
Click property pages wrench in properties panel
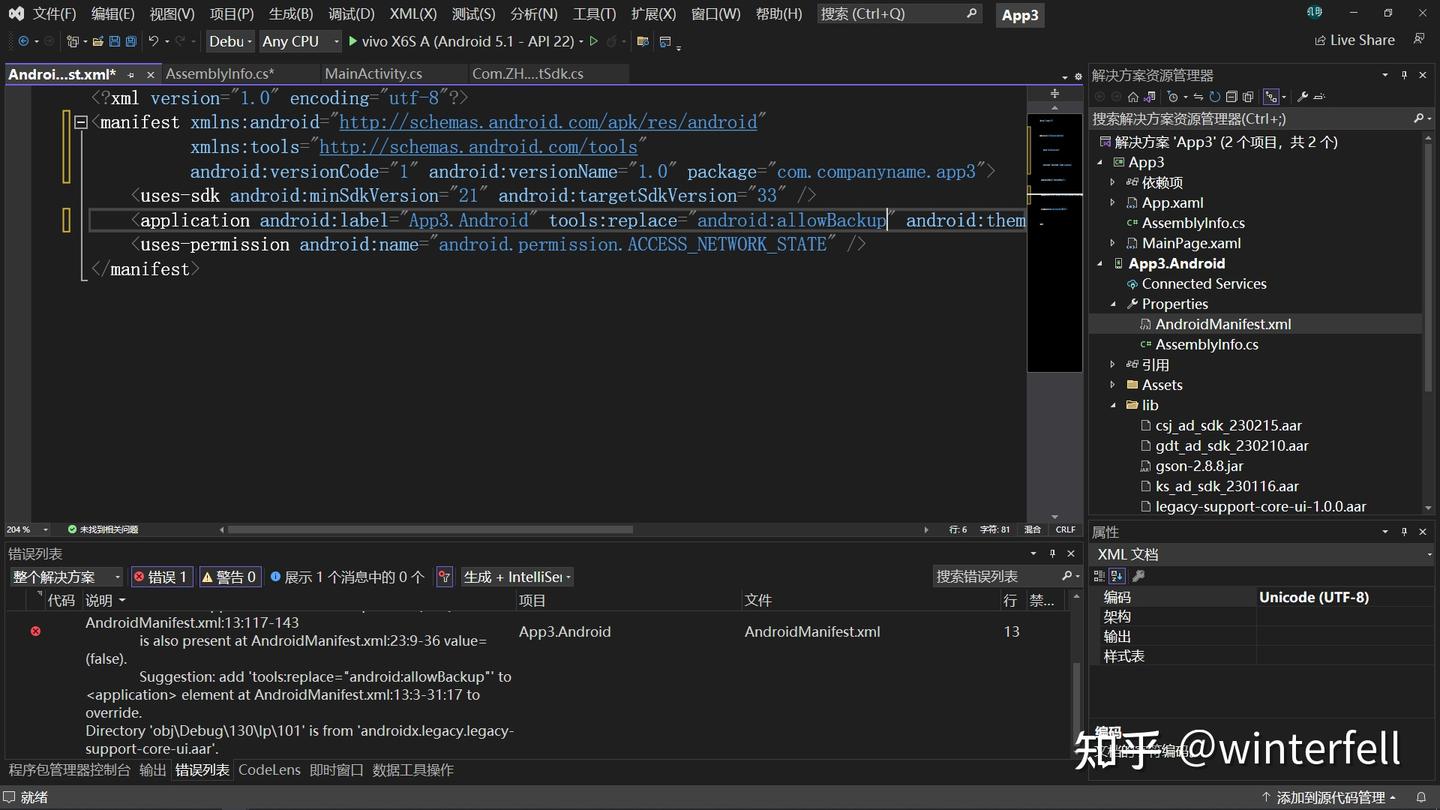pos(1138,576)
